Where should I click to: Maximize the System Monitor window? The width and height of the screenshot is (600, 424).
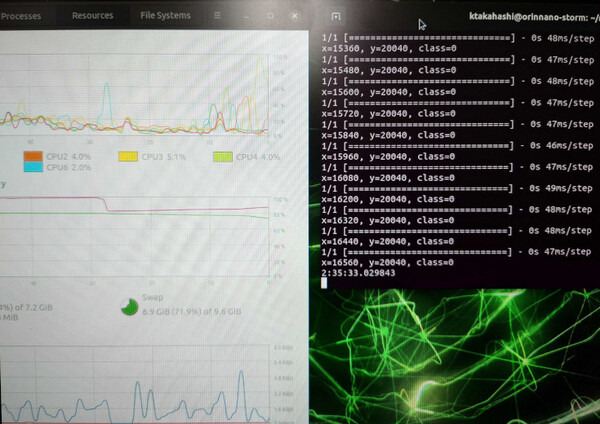click(271, 16)
